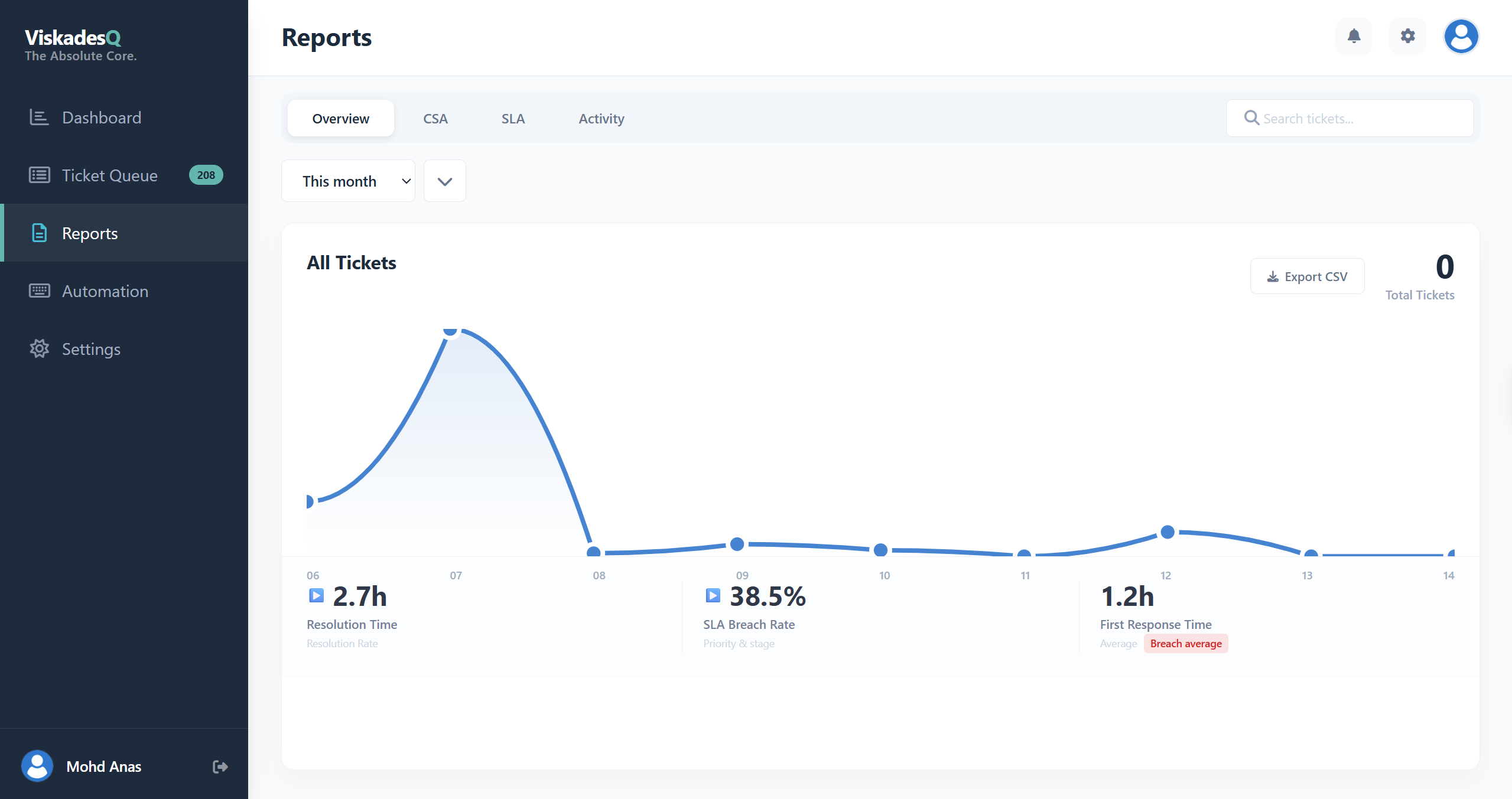Open the Activity tab
The image size is (1512, 799).
coord(601,119)
